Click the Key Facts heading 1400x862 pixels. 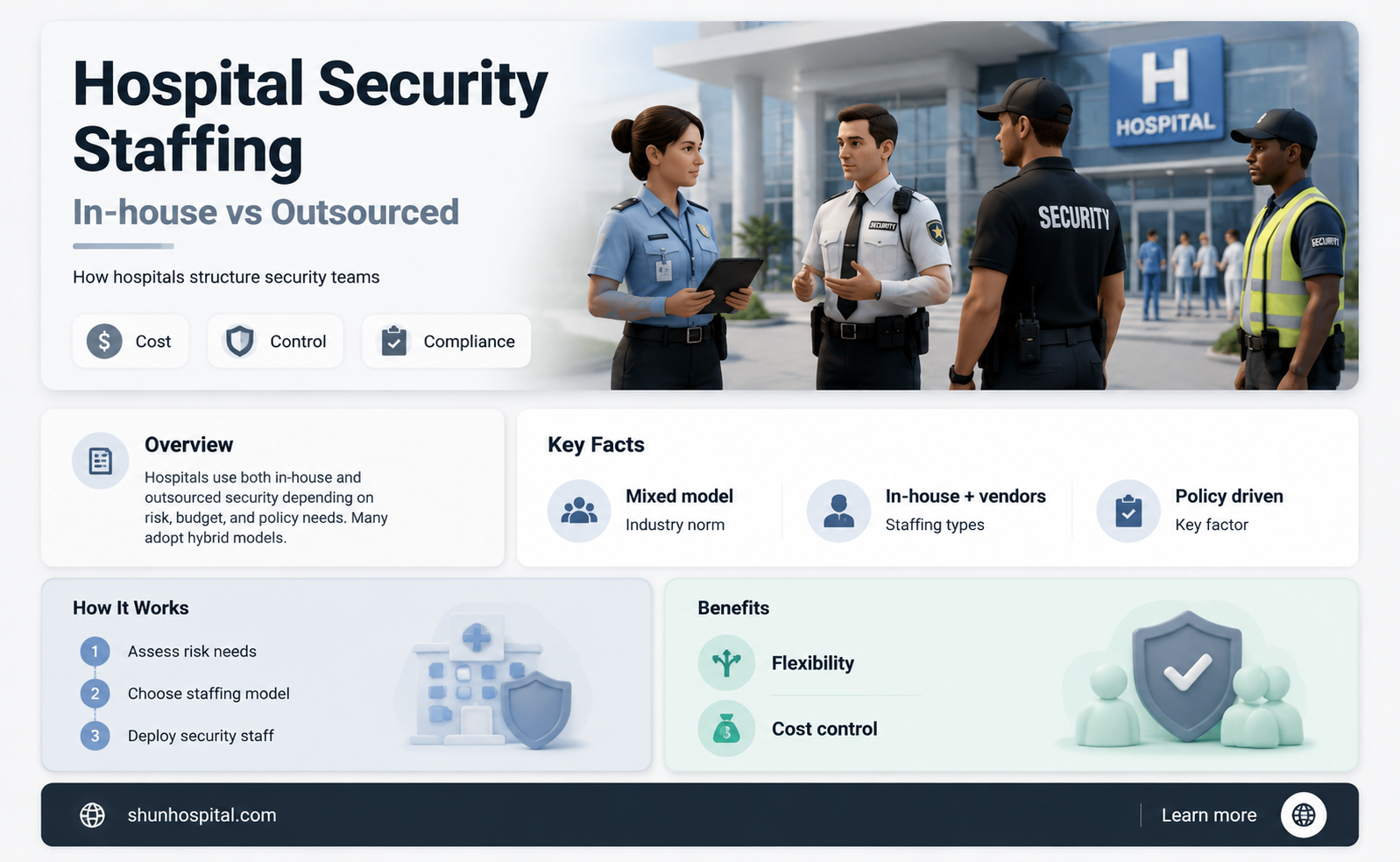(596, 445)
